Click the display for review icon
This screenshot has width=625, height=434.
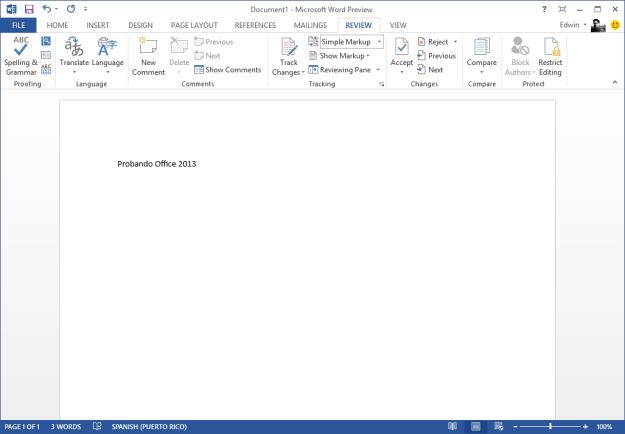[313, 41]
